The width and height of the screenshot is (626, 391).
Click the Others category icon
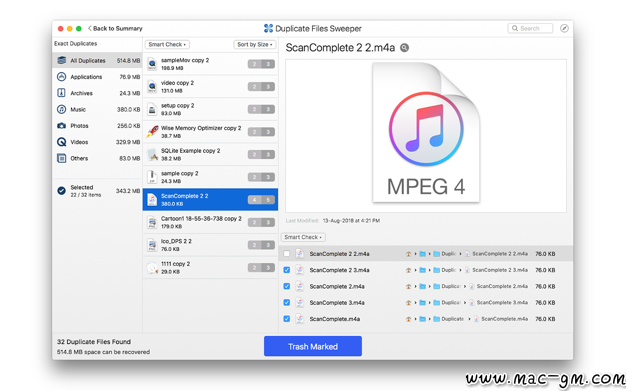(61, 158)
